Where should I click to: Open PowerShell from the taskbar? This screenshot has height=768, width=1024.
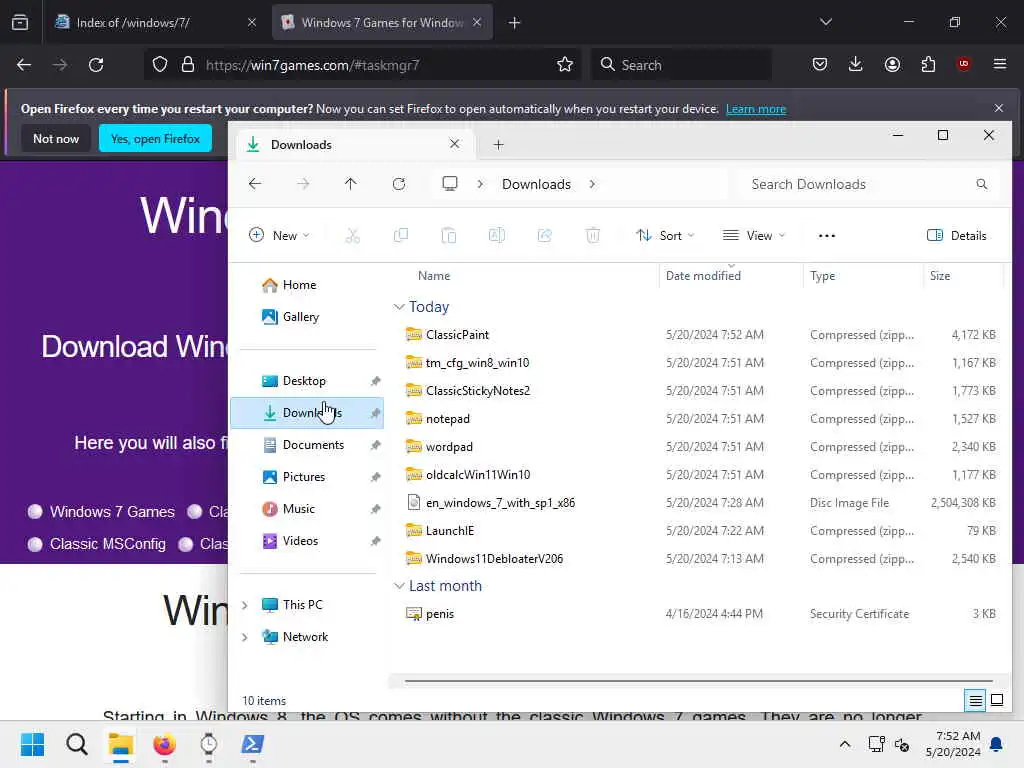pyautogui.click(x=252, y=744)
